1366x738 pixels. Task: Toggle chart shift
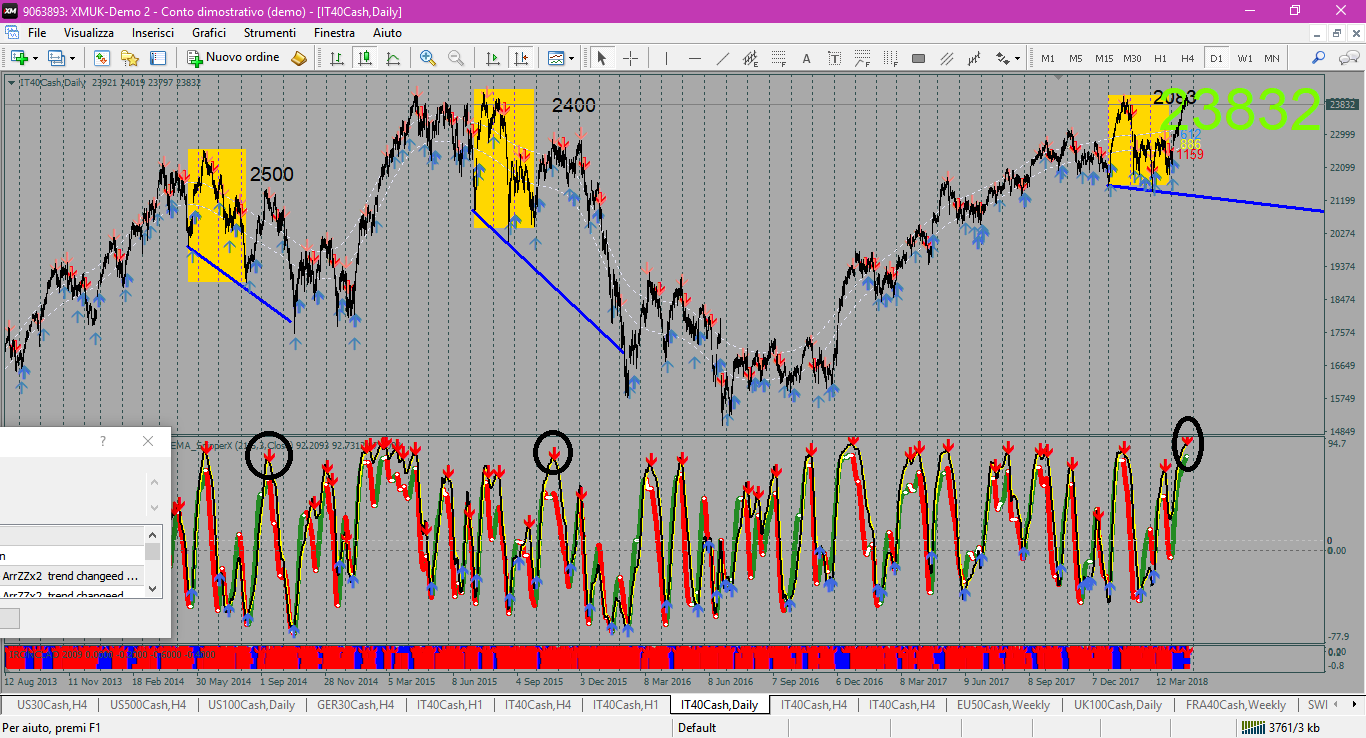pos(520,58)
